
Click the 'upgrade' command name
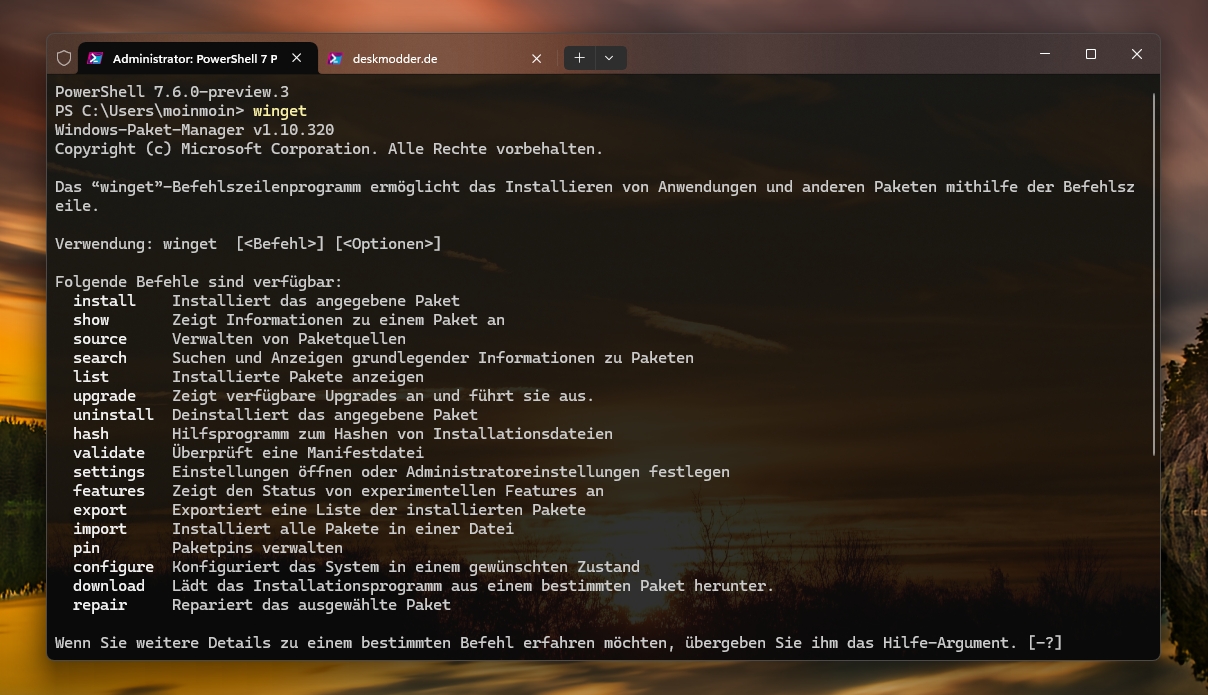[x=104, y=396]
